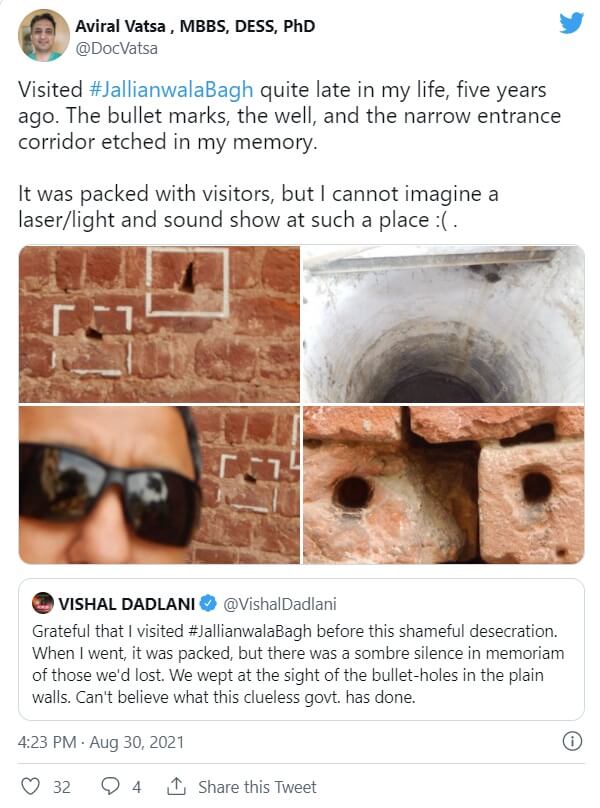This screenshot has width=600, height=808.
Task: Open Aviral Vatsa's profile picture
Action: click(44, 36)
